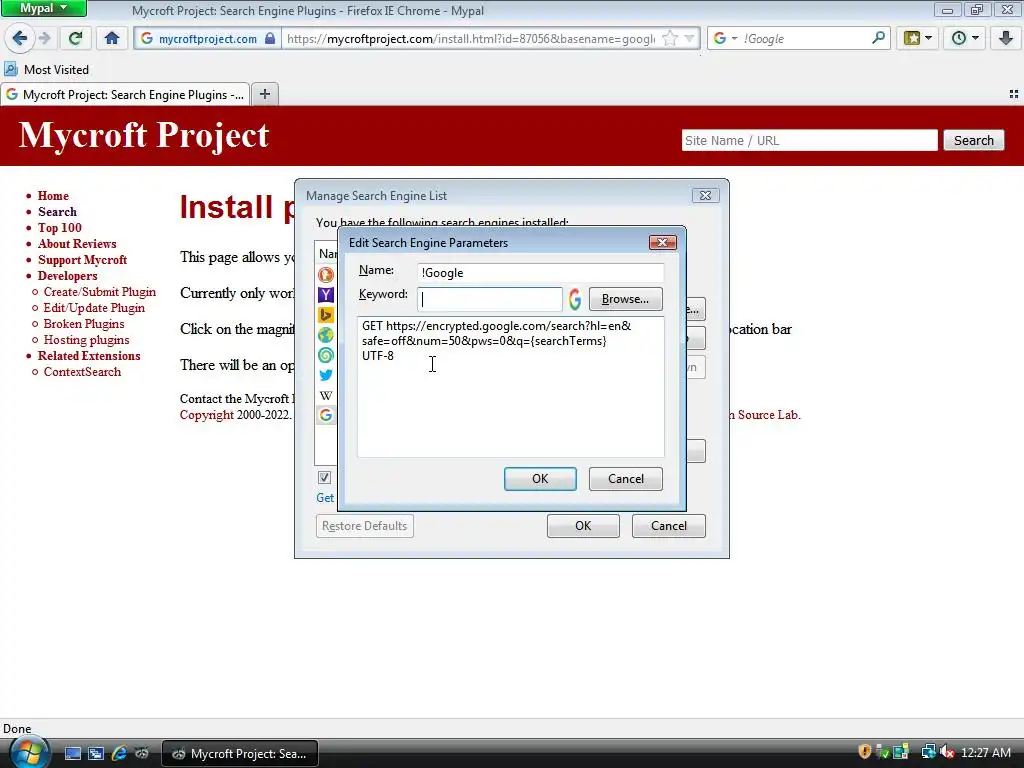The height and width of the screenshot is (768, 1024).
Task: Click Cancel in Manage Search Engine List
Action: [x=669, y=526]
